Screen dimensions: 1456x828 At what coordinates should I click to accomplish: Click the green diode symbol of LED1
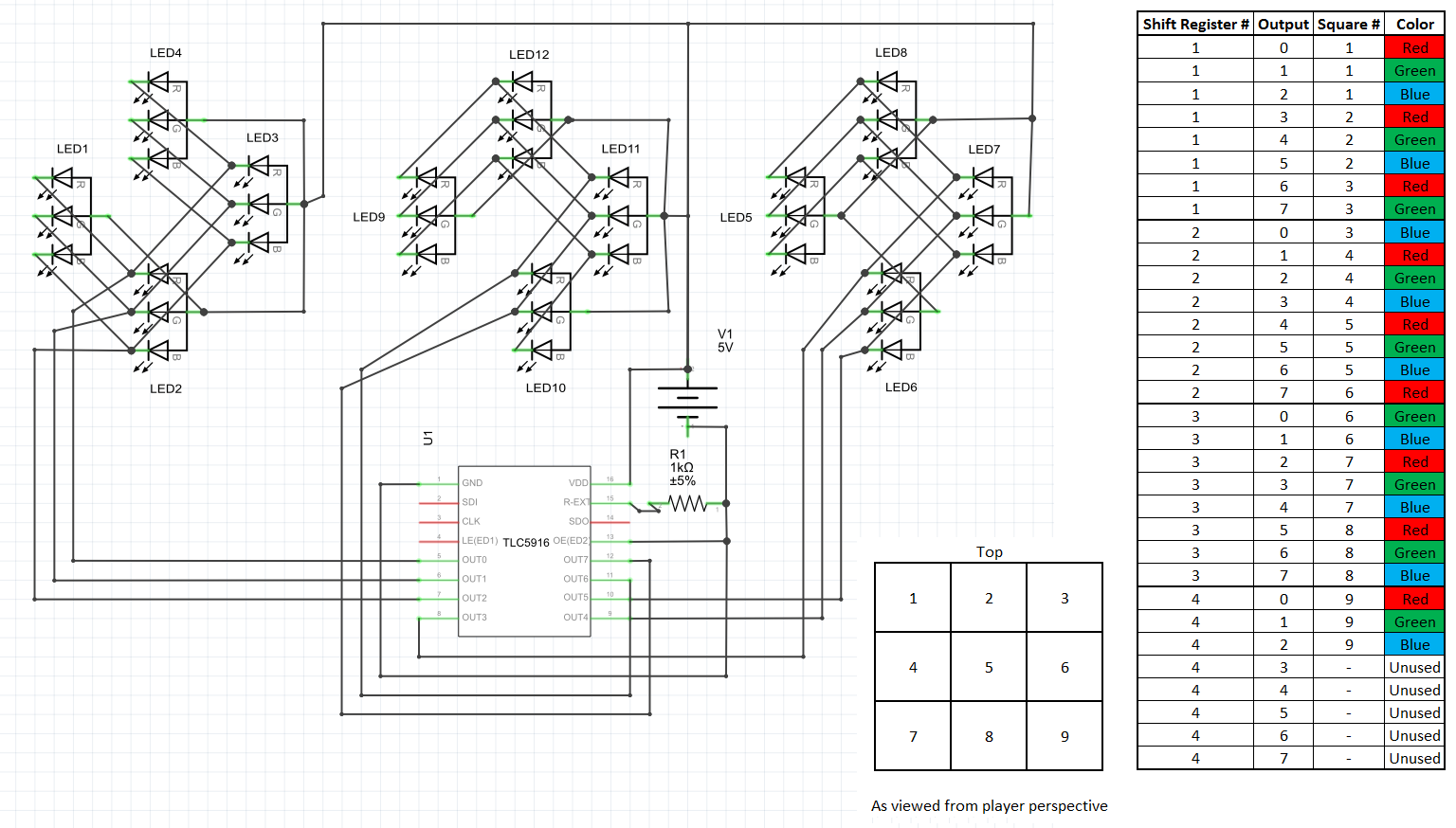[63, 216]
